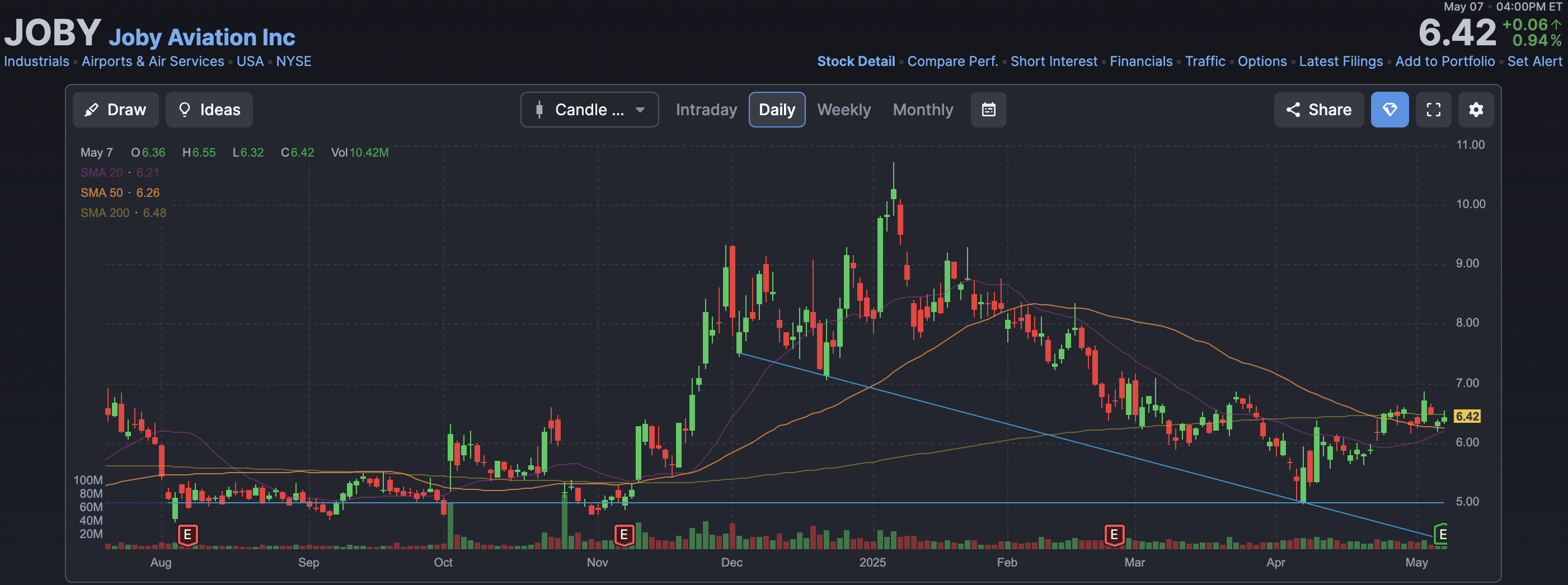Select the Daily timeframe tab
Image resolution: width=1568 pixels, height=585 pixels.
[x=777, y=110]
